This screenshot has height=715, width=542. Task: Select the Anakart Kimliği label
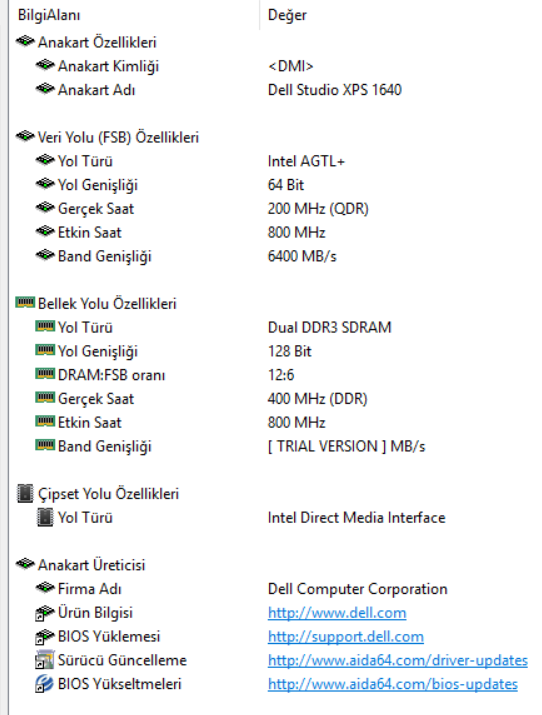pyautogui.click(x=108, y=66)
